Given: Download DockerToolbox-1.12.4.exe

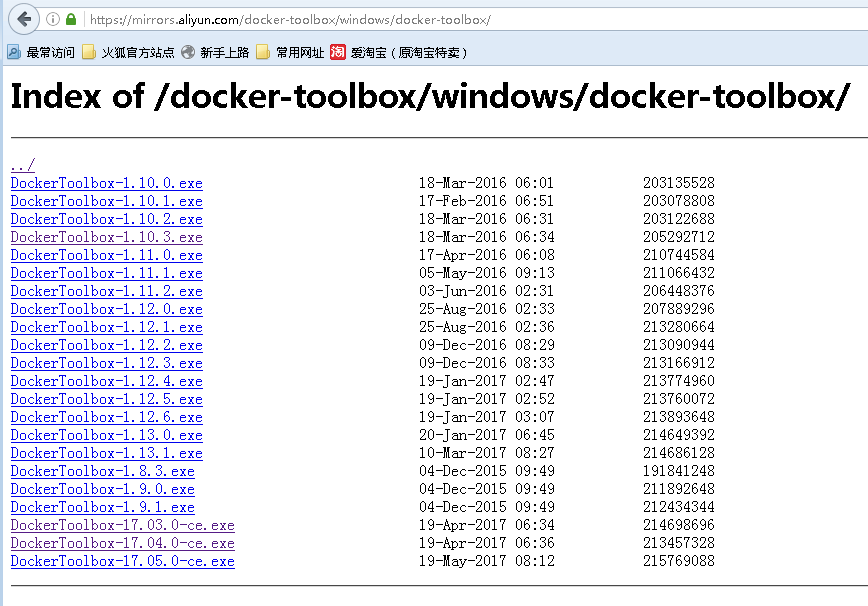Looking at the screenshot, I should (107, 381).
